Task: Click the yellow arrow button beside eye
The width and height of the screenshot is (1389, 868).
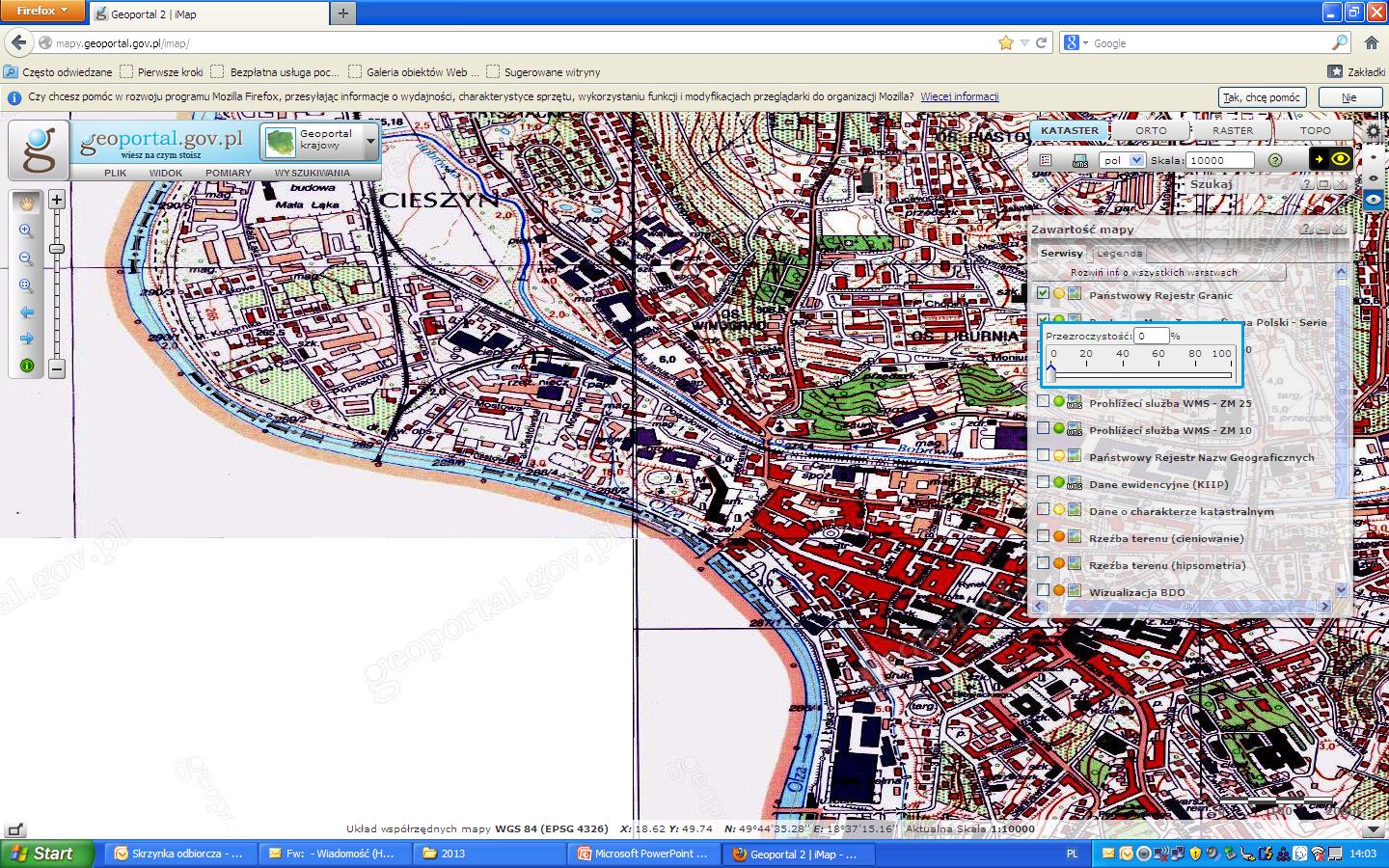Action: pyautogui.click(x=1319, y=159)
